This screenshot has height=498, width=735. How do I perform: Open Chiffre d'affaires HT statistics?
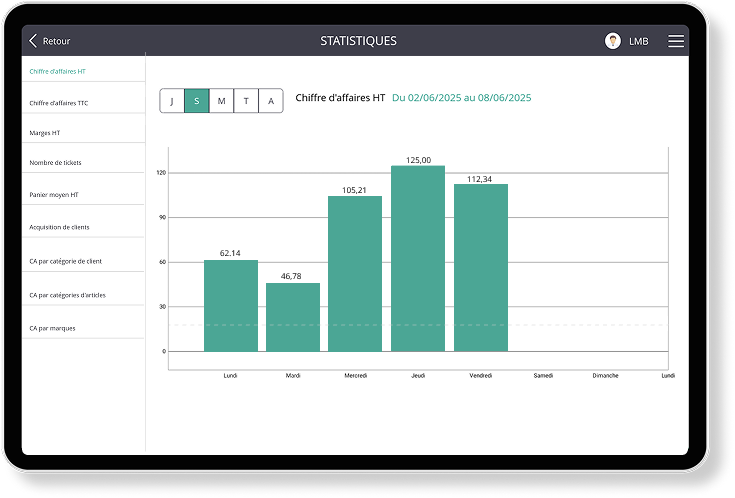tap(58, 72)
